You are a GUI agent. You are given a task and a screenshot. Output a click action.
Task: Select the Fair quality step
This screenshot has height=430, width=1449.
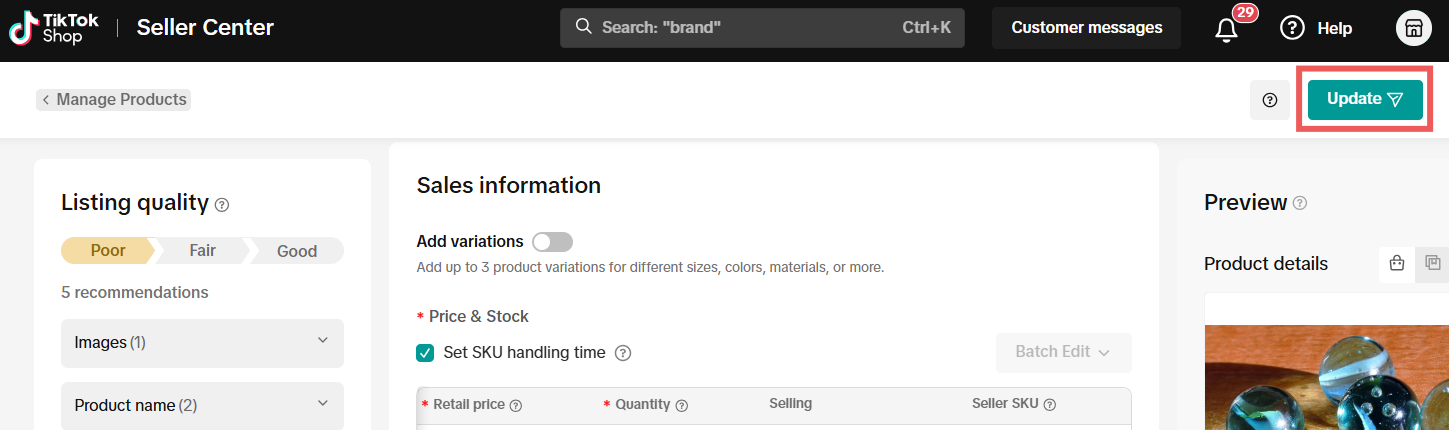(202, 251)
